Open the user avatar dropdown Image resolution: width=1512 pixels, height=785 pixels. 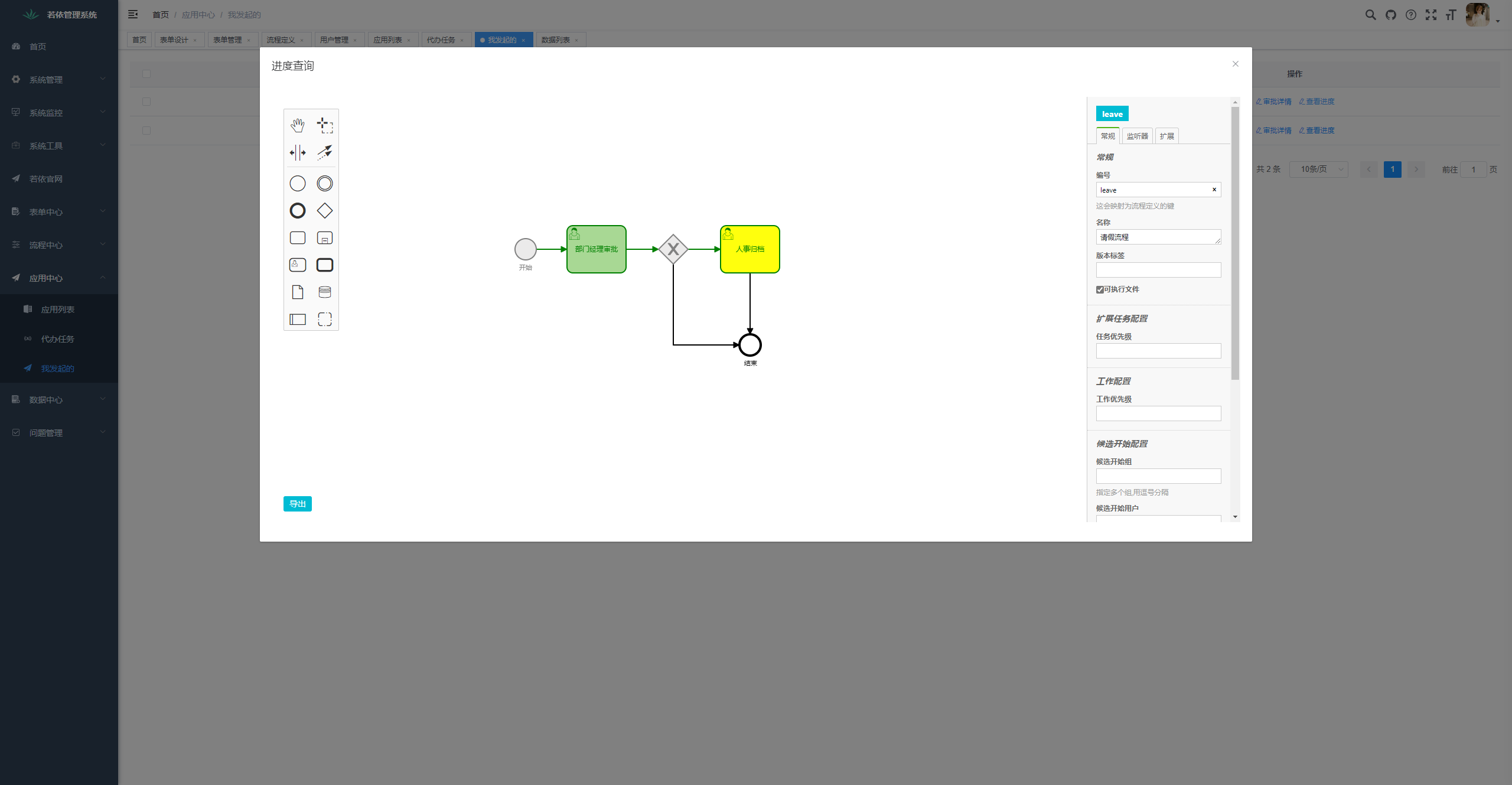point(1482,15)
